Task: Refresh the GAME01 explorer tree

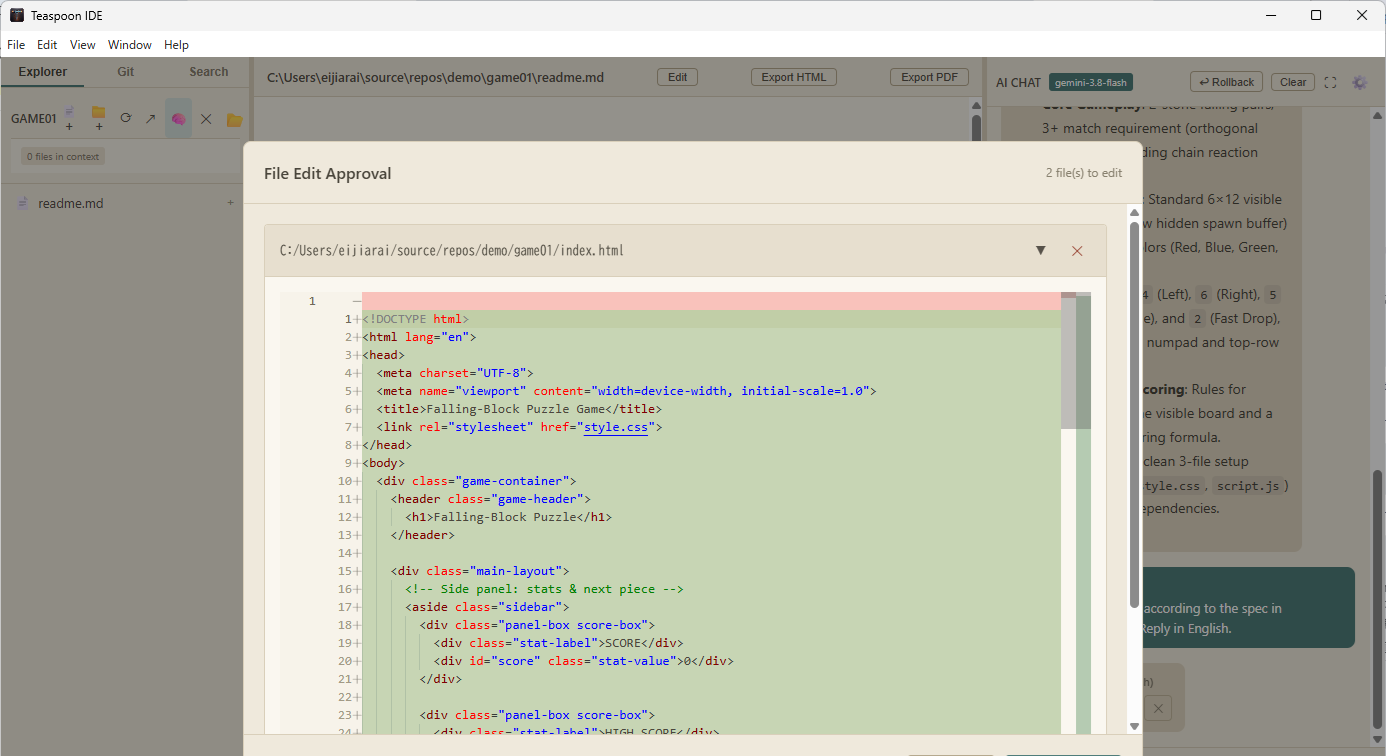Action: pyautogui.click(x=126, y=118)
